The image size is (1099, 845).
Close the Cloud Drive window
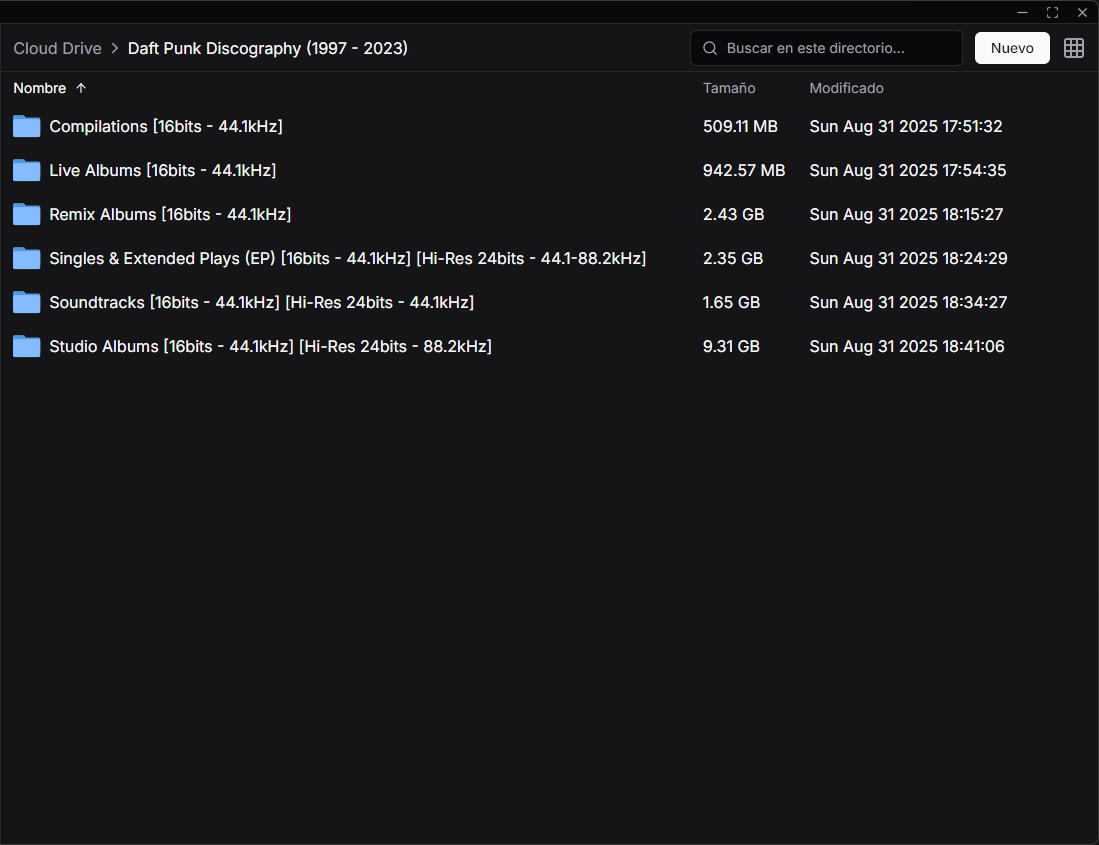(1082, 12)
